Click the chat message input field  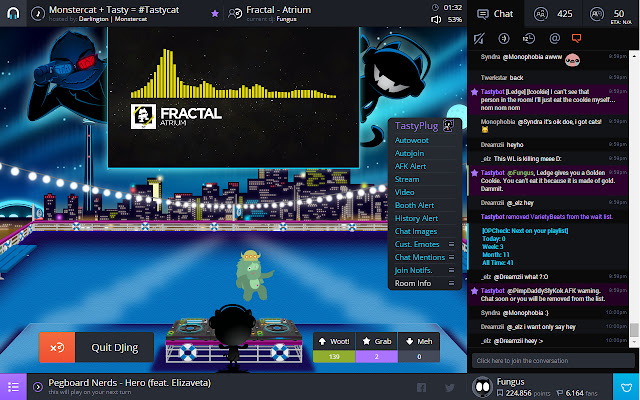click(553, 361)
